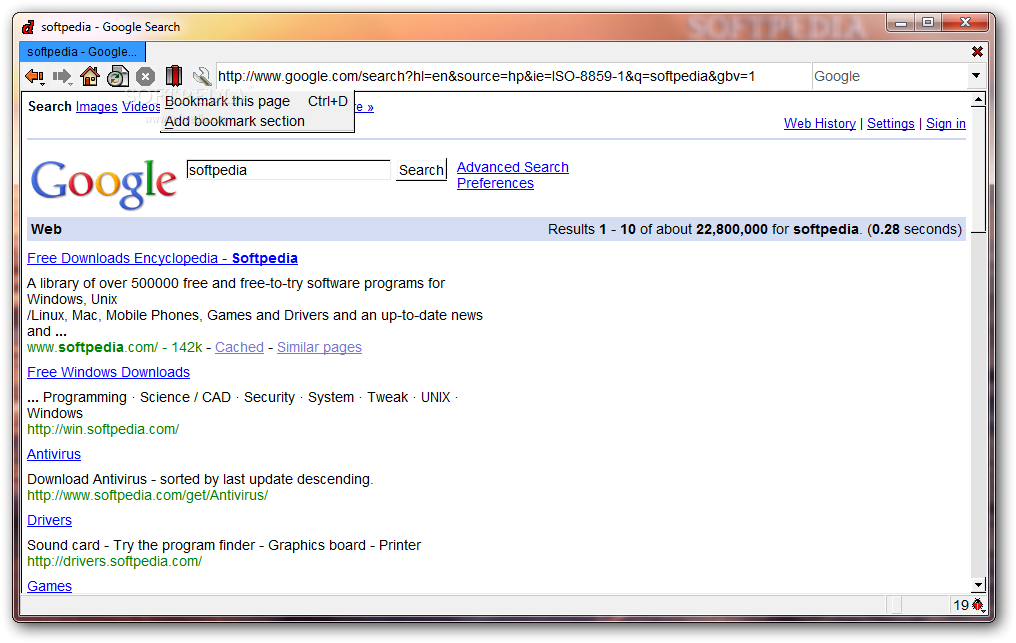Open the wrench tools icon
This screenshot has width=1016, height=643.
[x=202, y=76]
